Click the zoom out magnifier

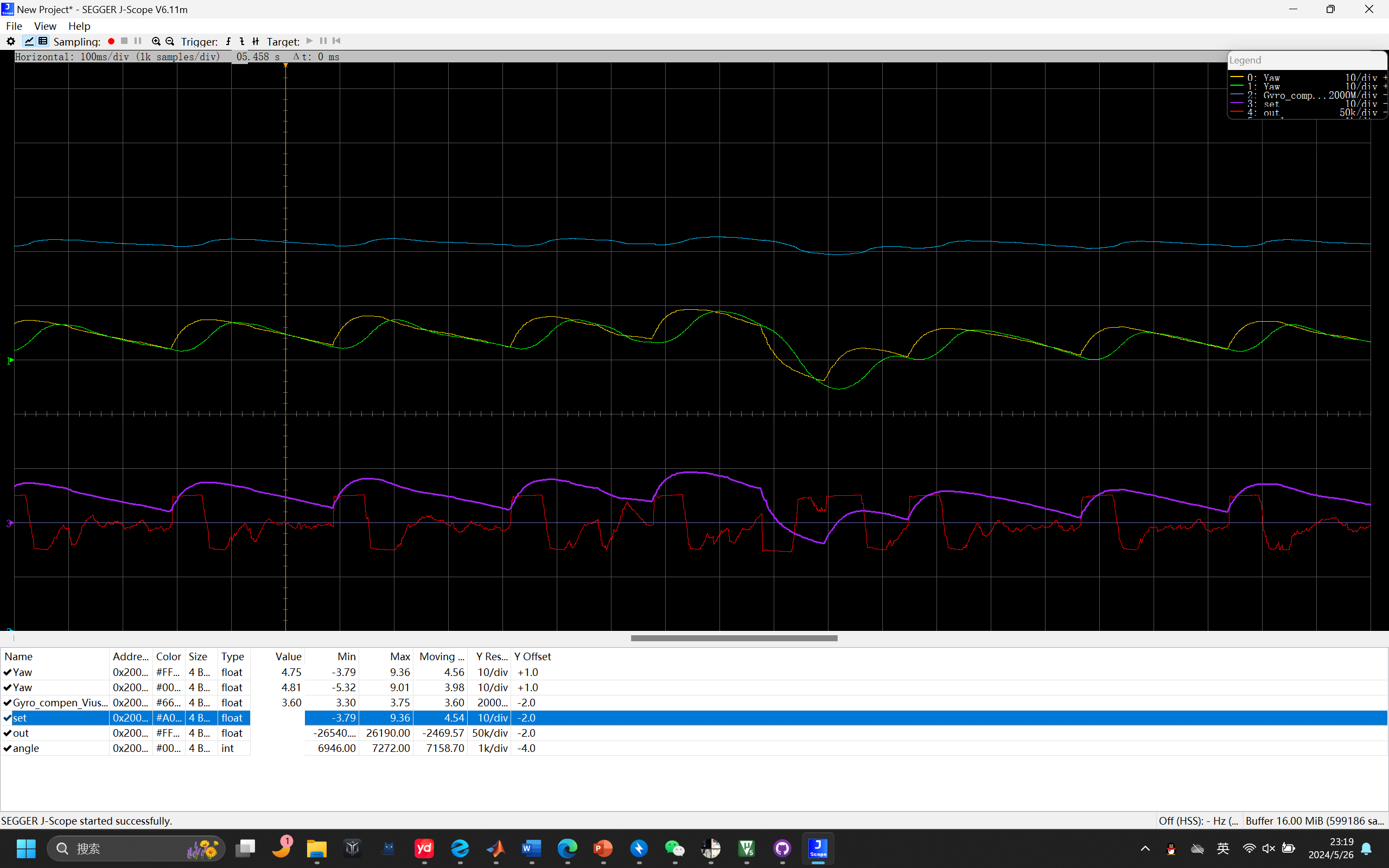click(x=170, y=41)
